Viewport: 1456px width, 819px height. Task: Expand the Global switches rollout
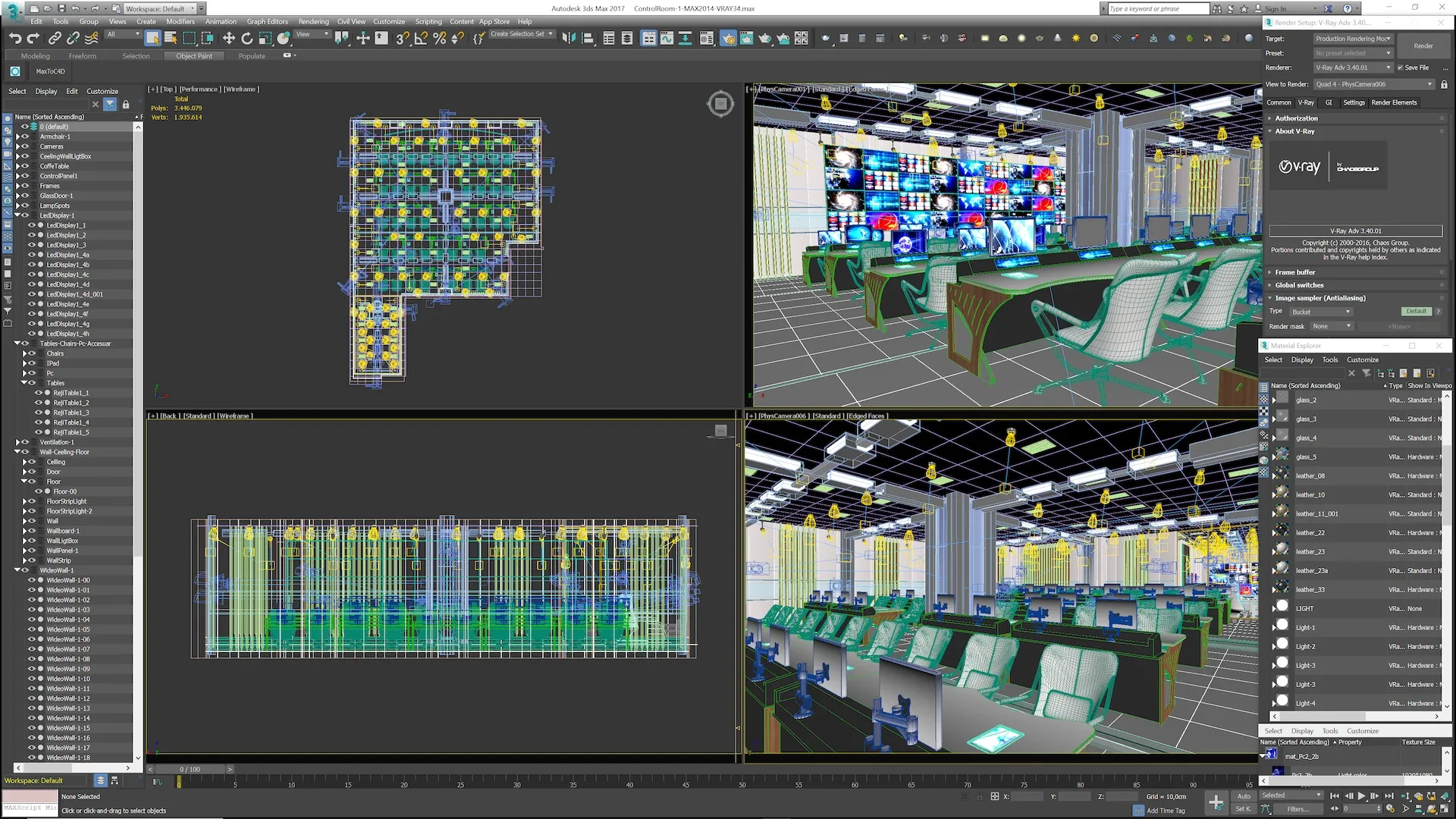(1298, 285)
